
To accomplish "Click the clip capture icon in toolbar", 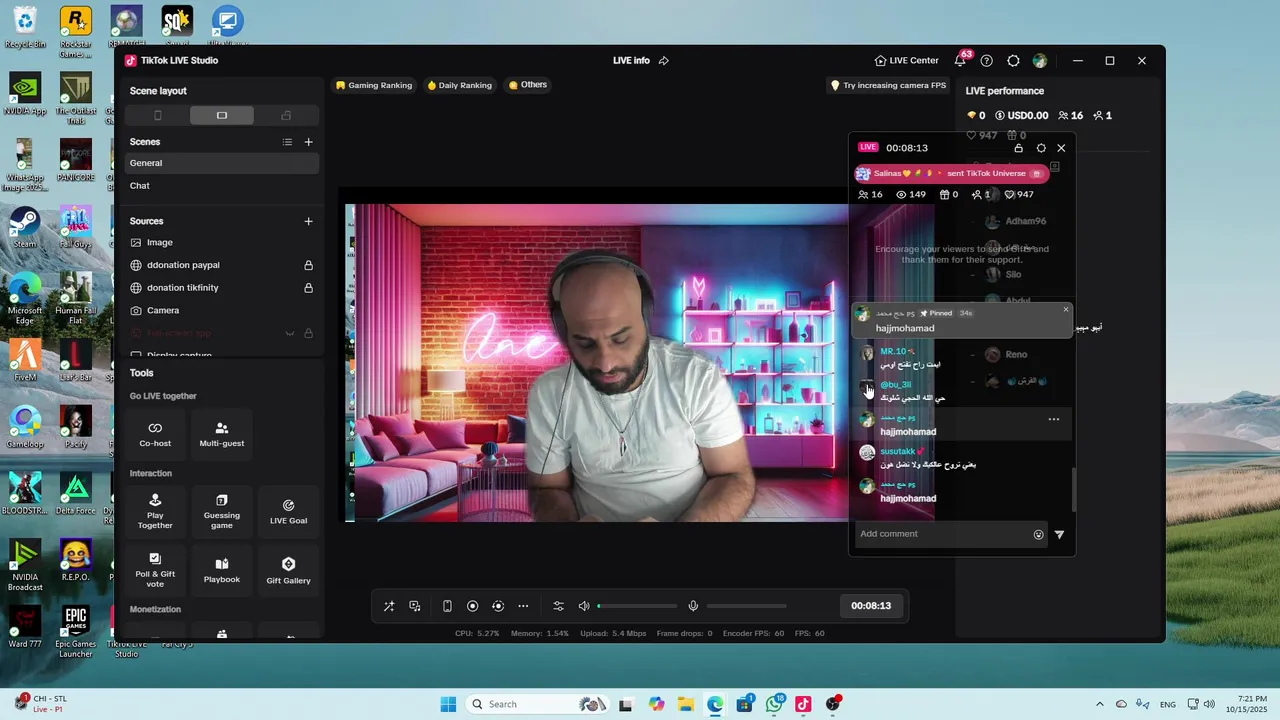I will [x=498, y=606].
